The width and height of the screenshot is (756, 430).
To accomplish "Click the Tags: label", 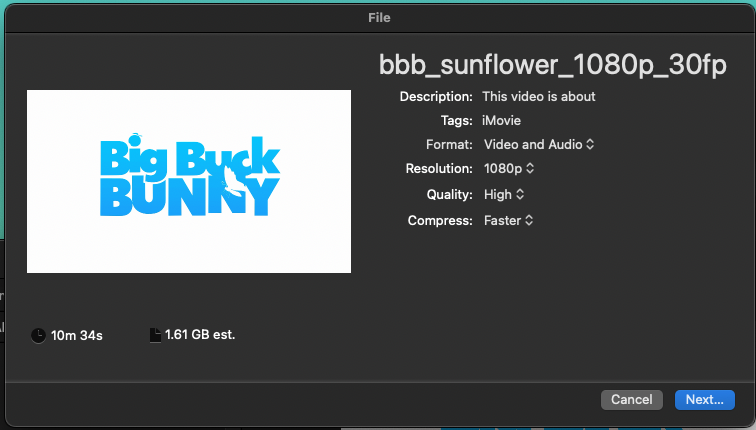I will 456,121.
